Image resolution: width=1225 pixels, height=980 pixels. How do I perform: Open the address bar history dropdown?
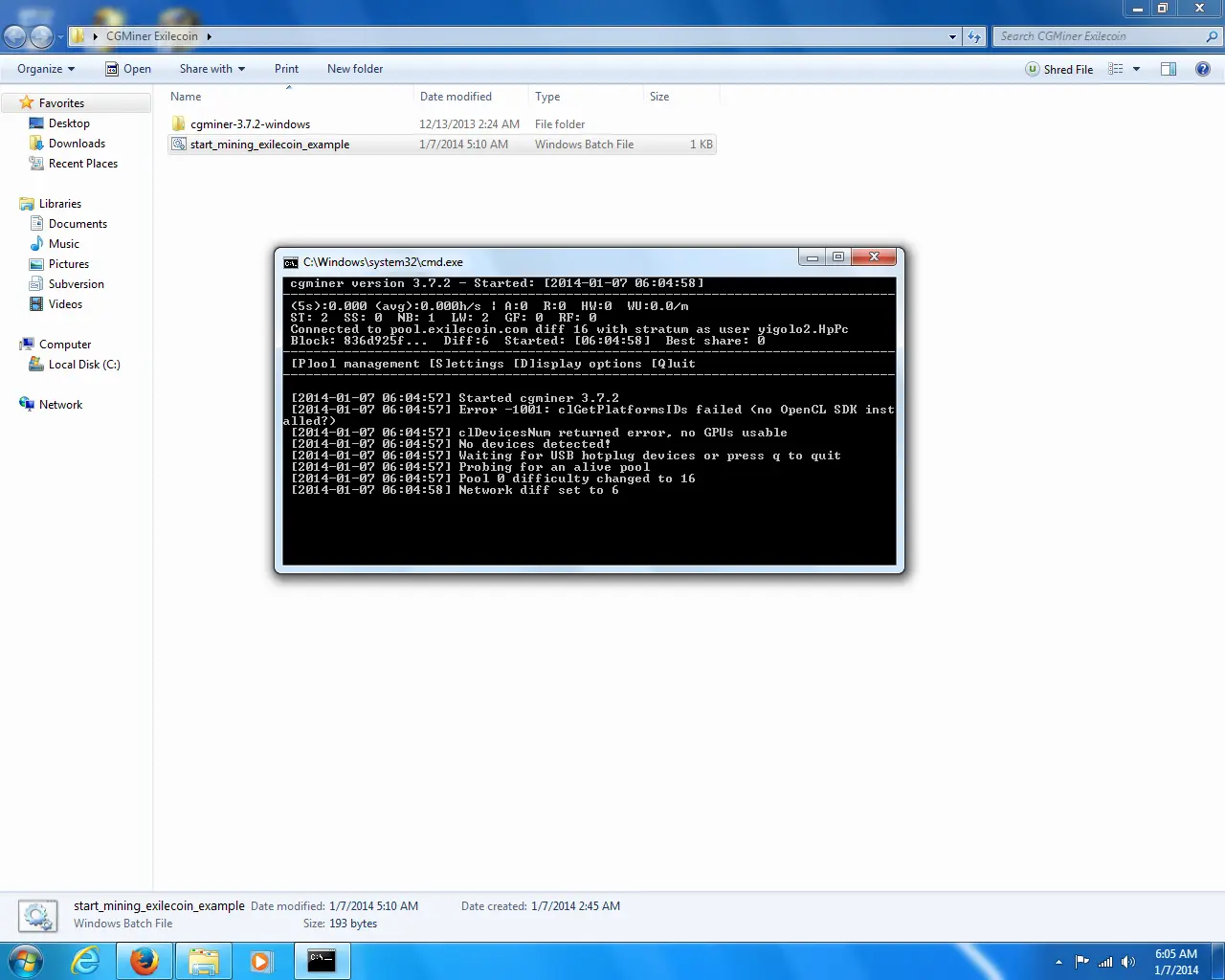click(x=952, y=36)
